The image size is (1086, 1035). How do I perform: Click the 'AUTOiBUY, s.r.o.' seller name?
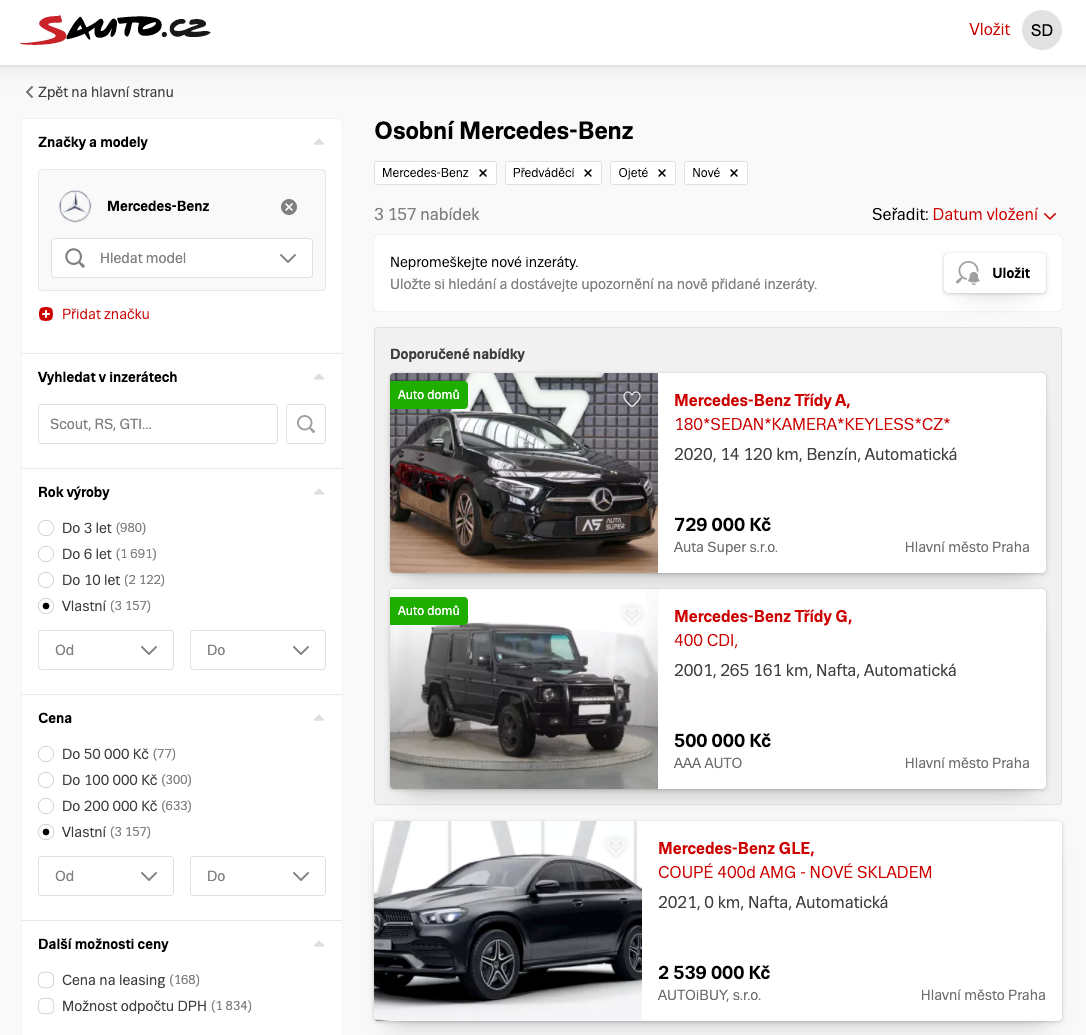[x=709, y=996]
